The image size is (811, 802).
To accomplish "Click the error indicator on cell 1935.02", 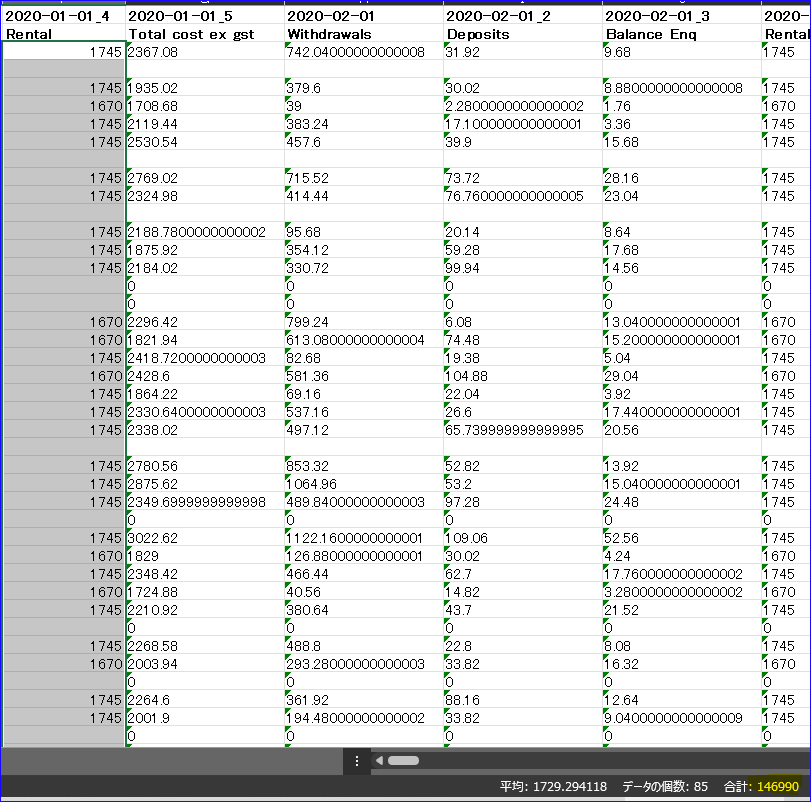I will click(x=129, y=82).
